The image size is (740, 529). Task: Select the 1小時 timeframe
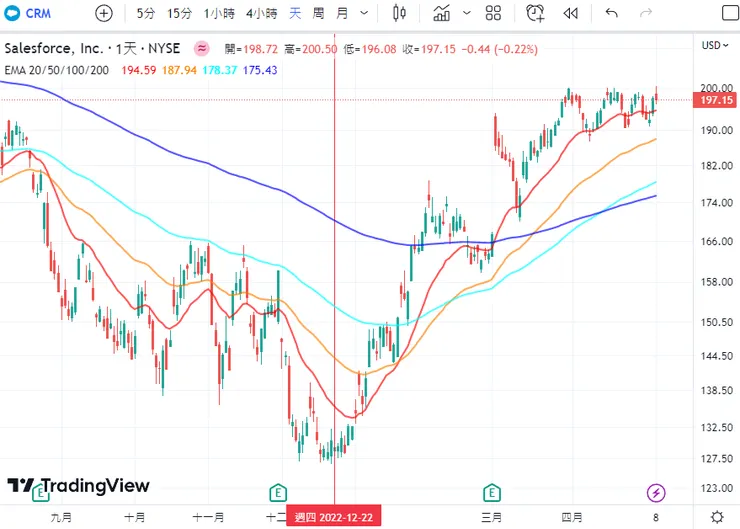point(219,13)
